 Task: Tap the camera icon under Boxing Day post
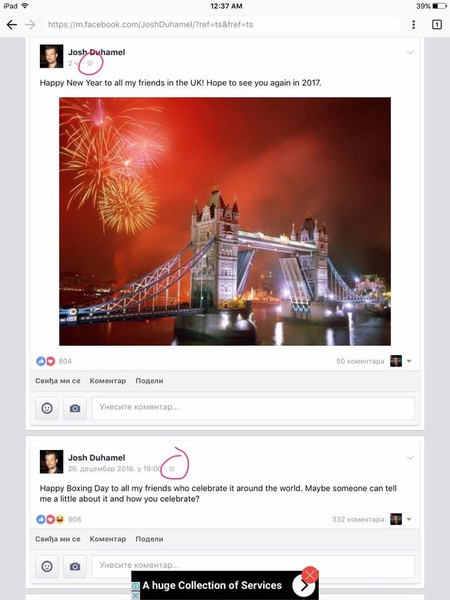[x=75, y=566]
